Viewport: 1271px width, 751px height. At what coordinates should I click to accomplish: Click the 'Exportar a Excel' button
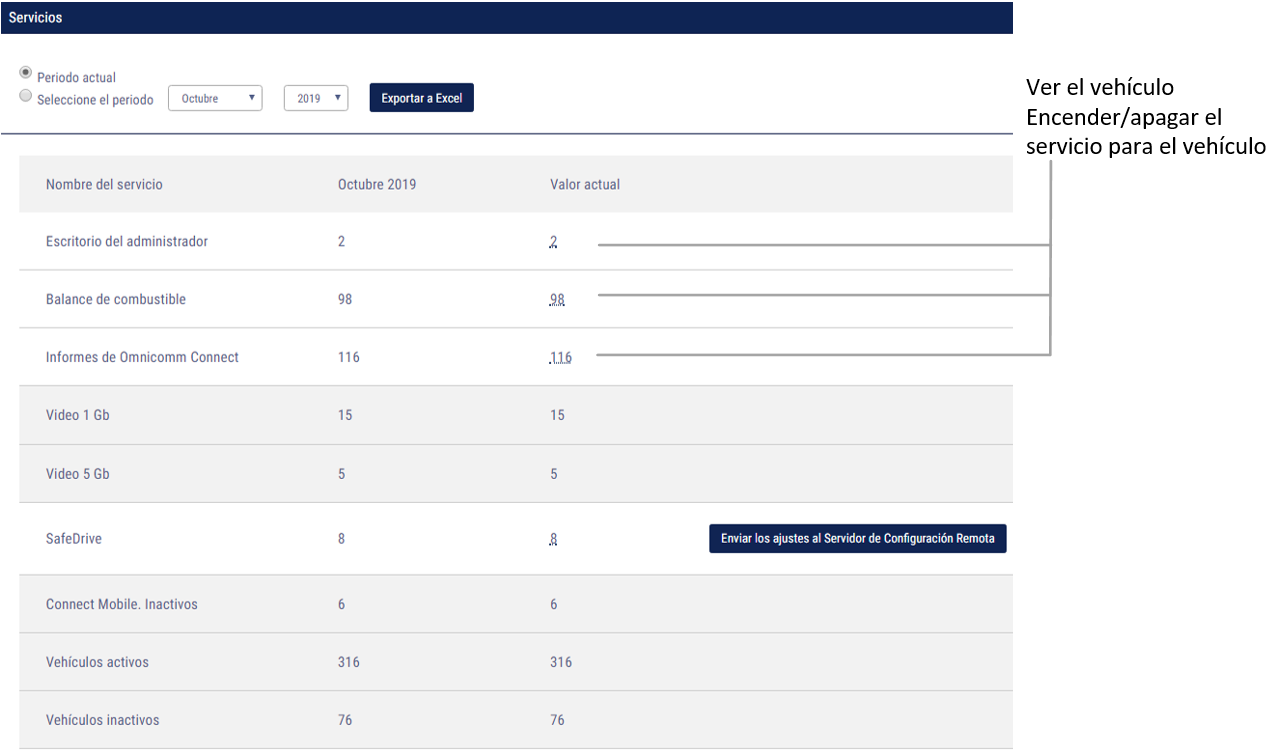point(421,98)
